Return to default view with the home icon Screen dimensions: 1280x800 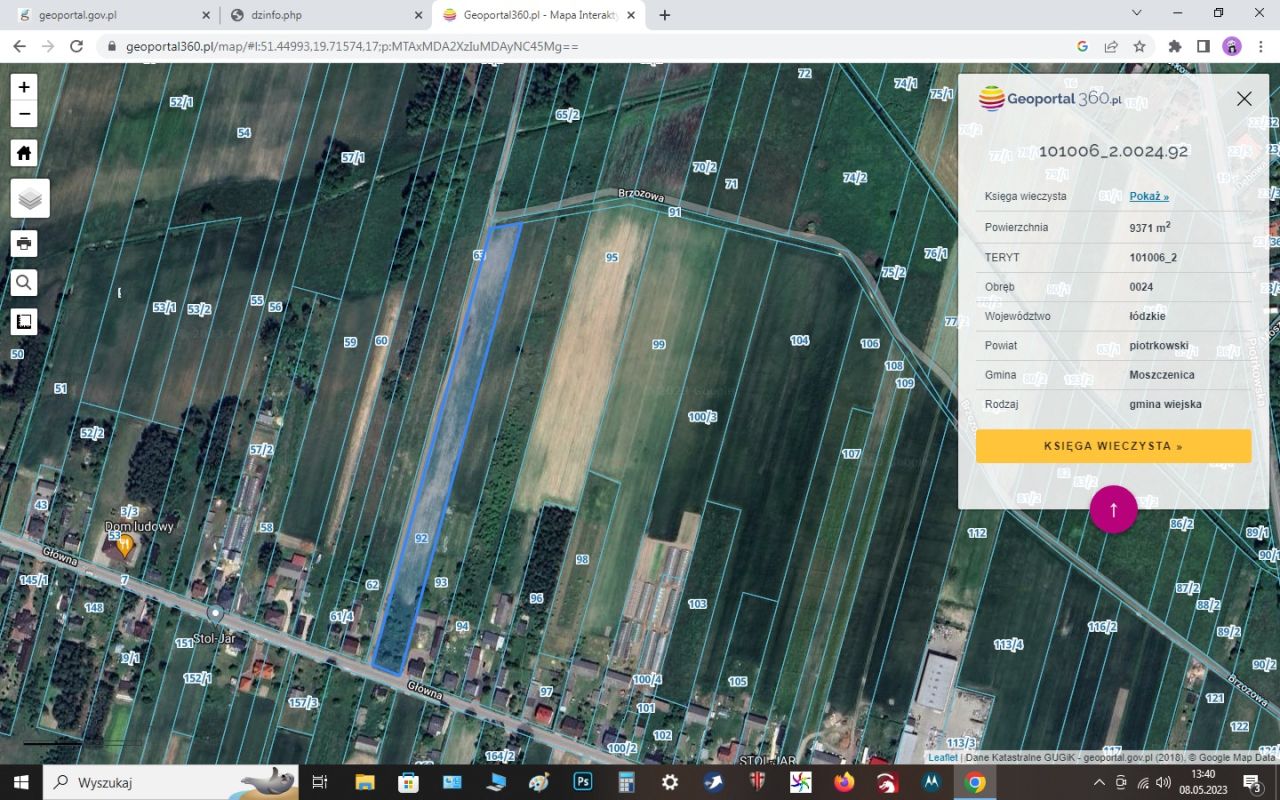(x=23, y=151)
